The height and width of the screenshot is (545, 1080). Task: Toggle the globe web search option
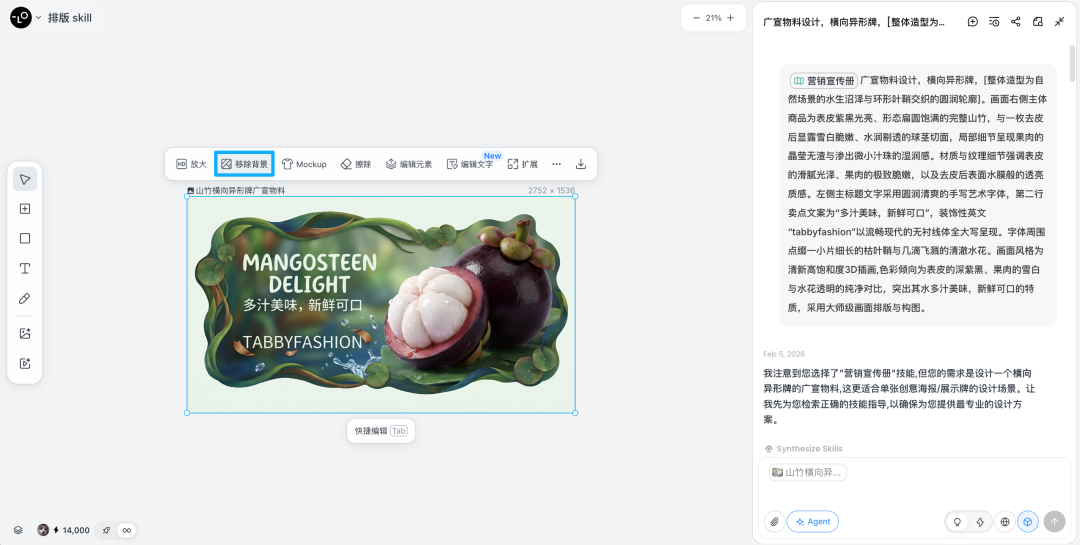click(1005, 522)
